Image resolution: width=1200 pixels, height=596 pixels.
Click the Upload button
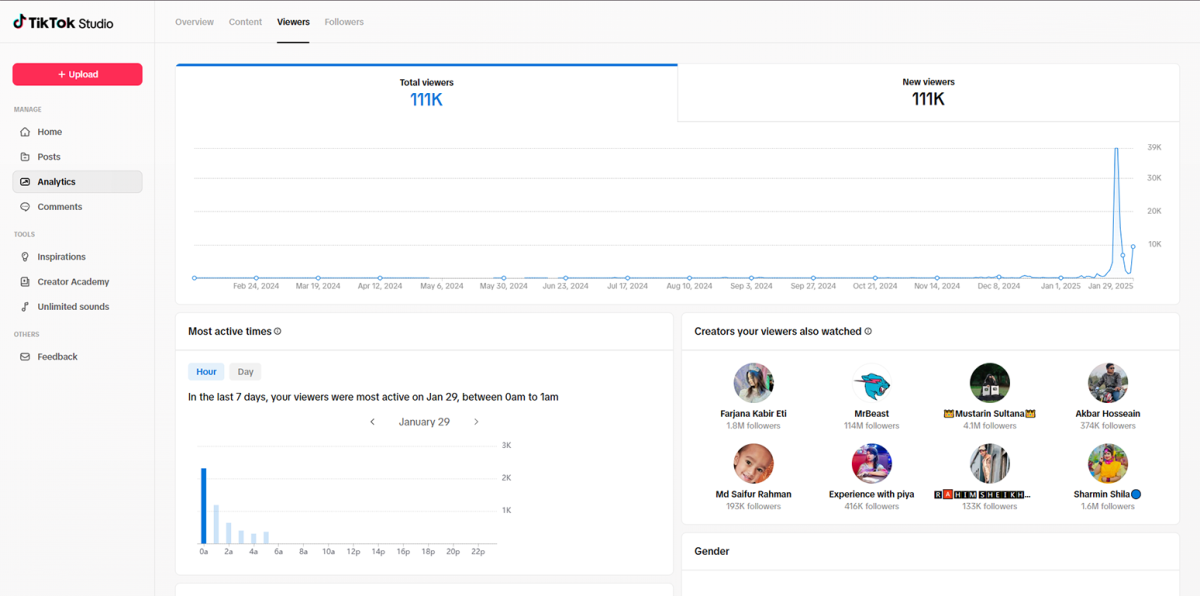click(x=77, y=74)
